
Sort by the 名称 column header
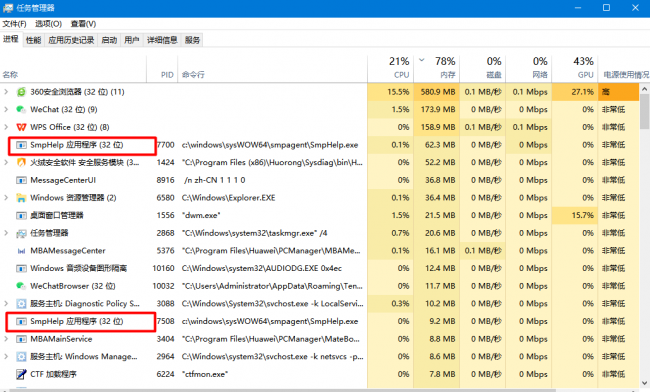click(73, 69)
